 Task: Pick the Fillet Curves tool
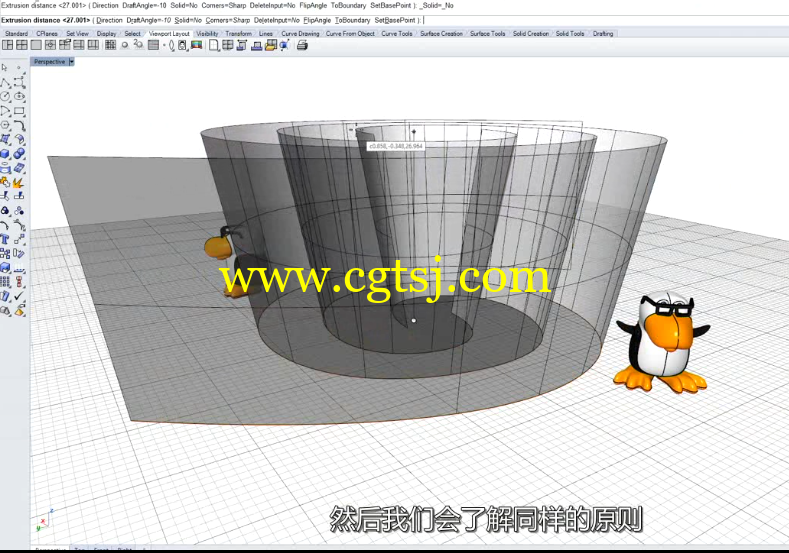click(x=19, y=125)
